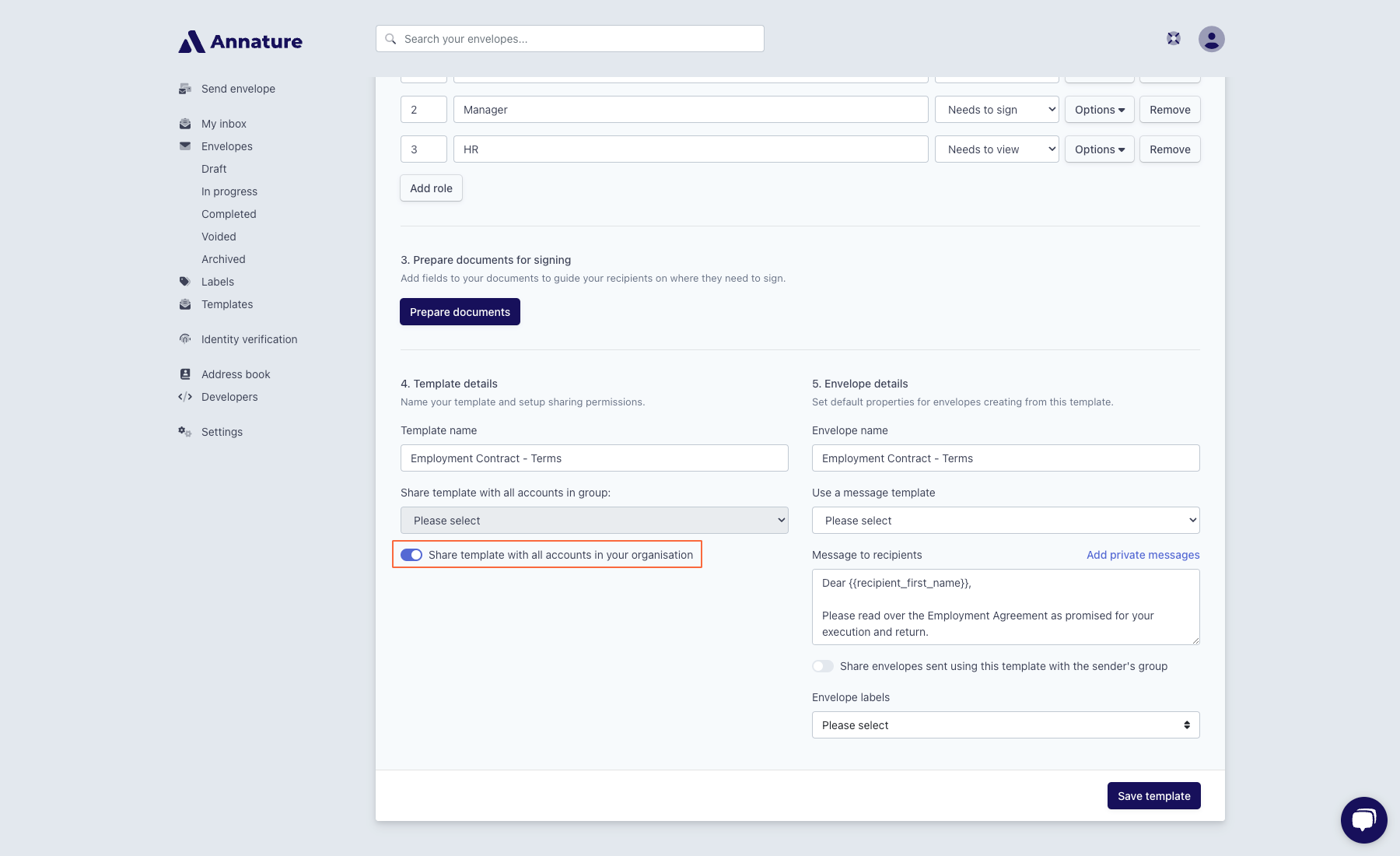Expand the Envelope labels selector
The height and width of the screenshot is (856, 1400).
1005,725
